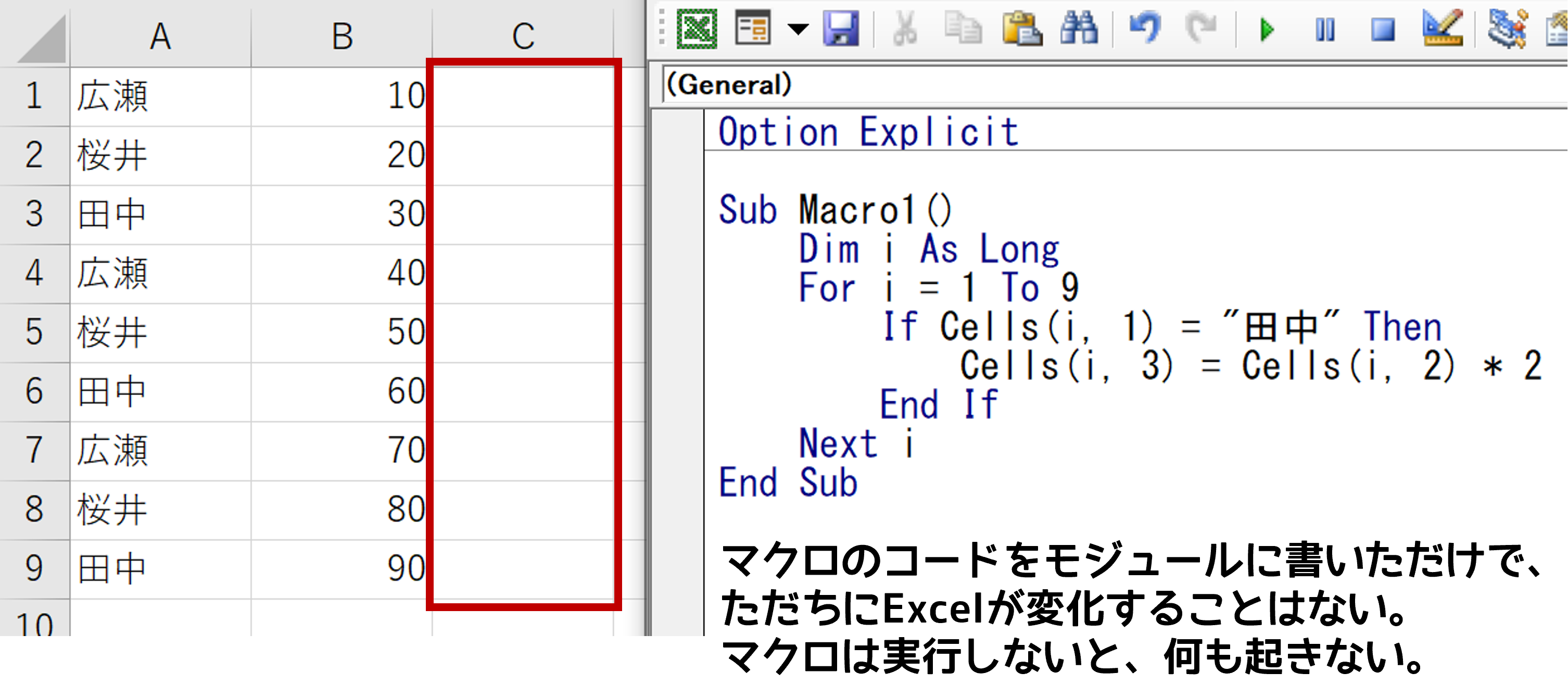1568x685 pixels.
Task: Select column C header
Action: 524,36
